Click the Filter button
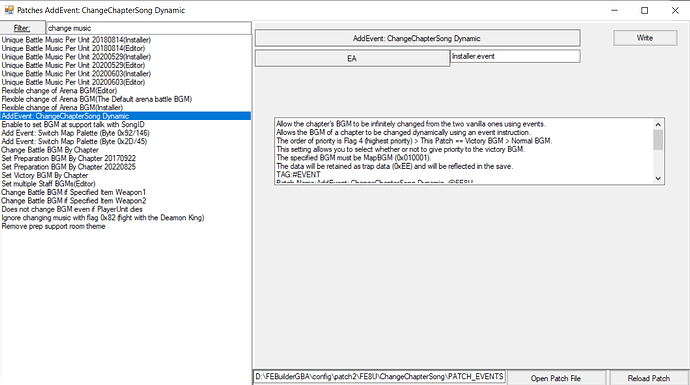 coord(22,28)
